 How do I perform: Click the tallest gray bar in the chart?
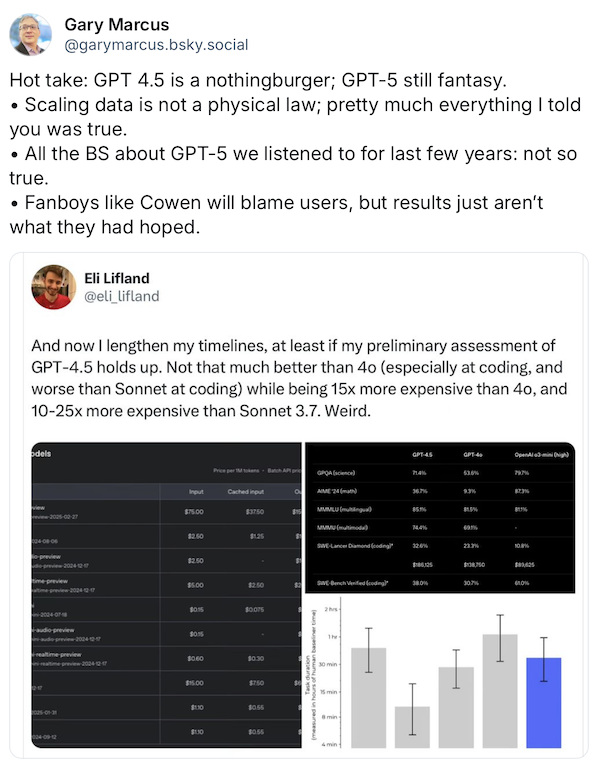coord(500,691)
